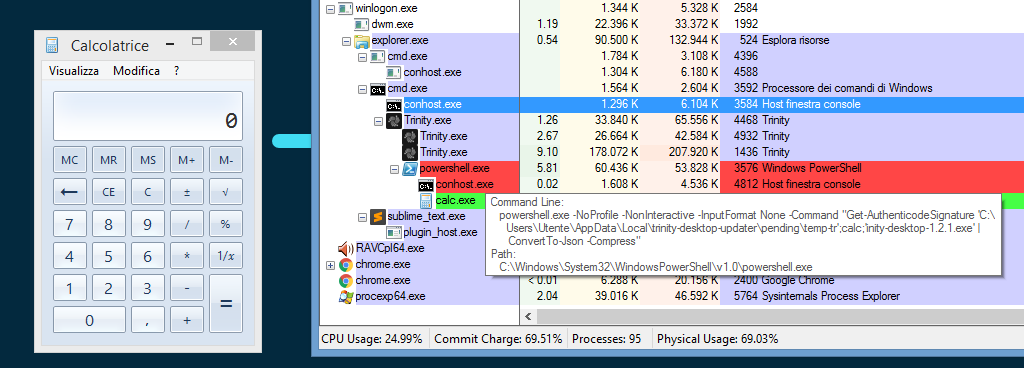Click the 9 key on calculator

point(148,224)
